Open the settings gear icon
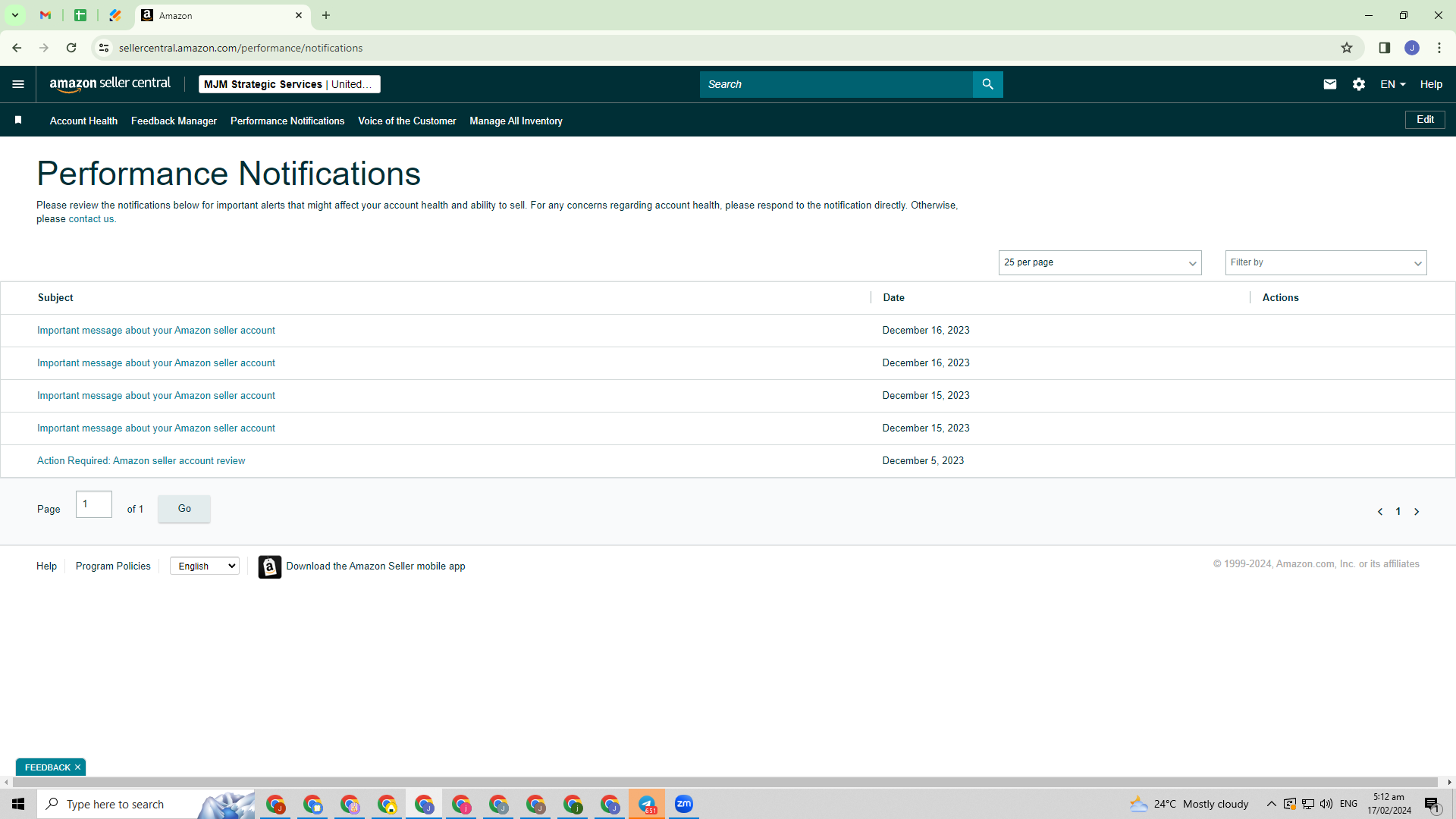This screenshot has width=1456, height=819. (1359, 84)
